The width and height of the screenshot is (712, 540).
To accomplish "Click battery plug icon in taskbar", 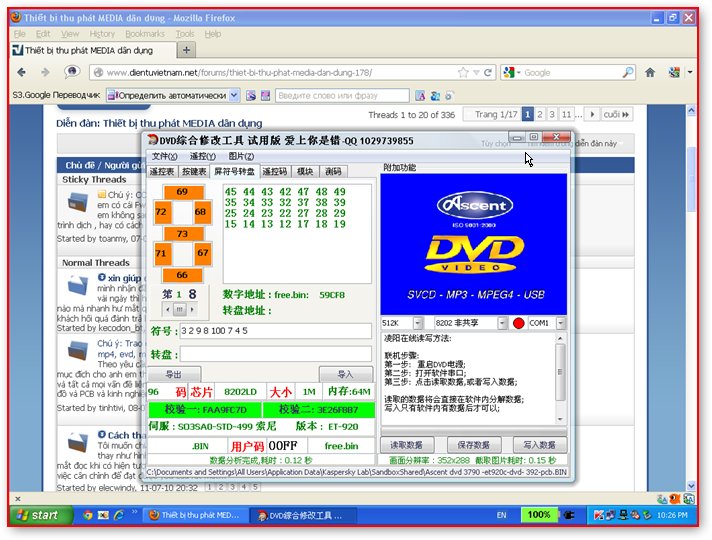I will 569,515.
